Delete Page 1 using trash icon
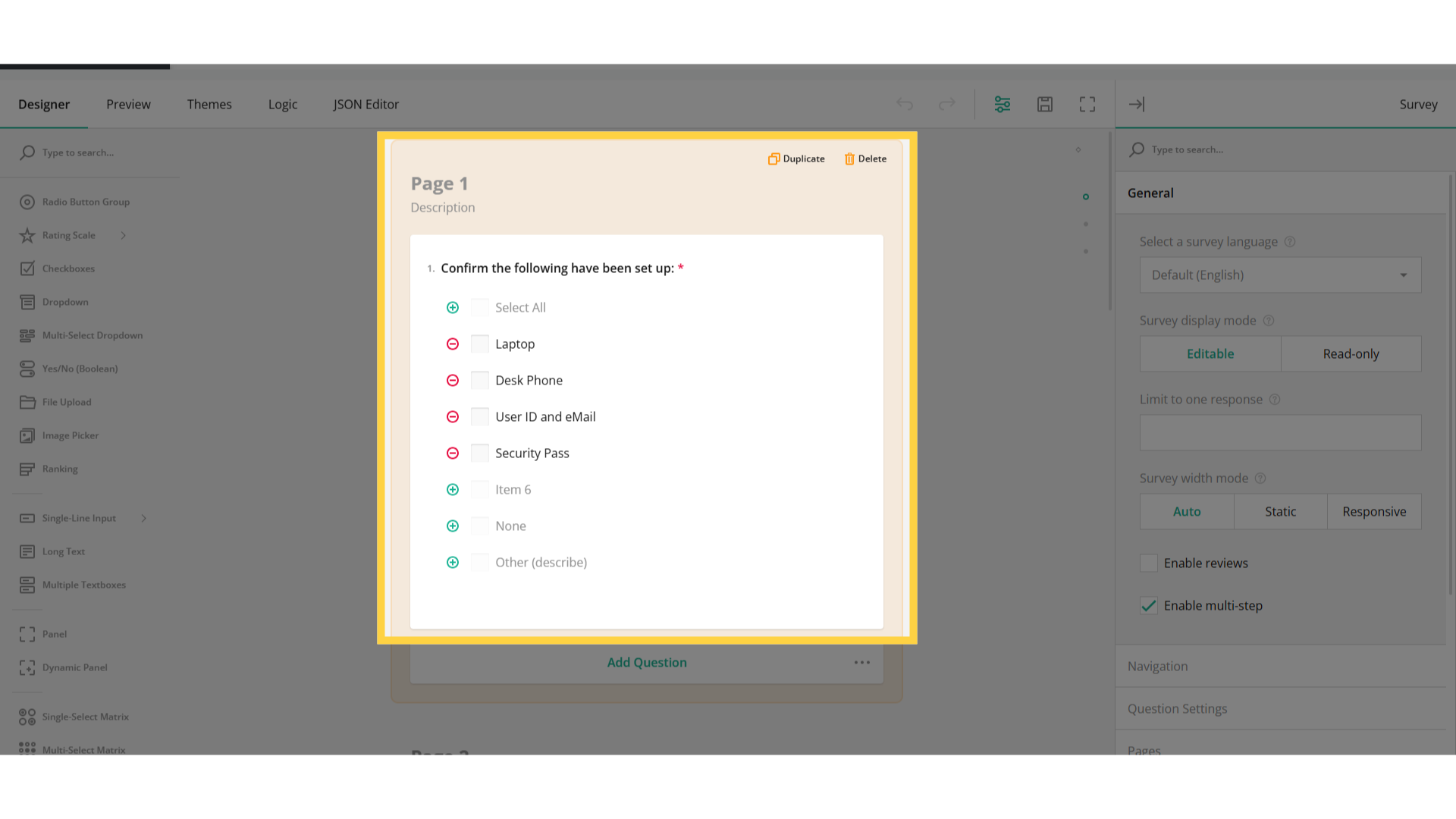 pos(849,158)
